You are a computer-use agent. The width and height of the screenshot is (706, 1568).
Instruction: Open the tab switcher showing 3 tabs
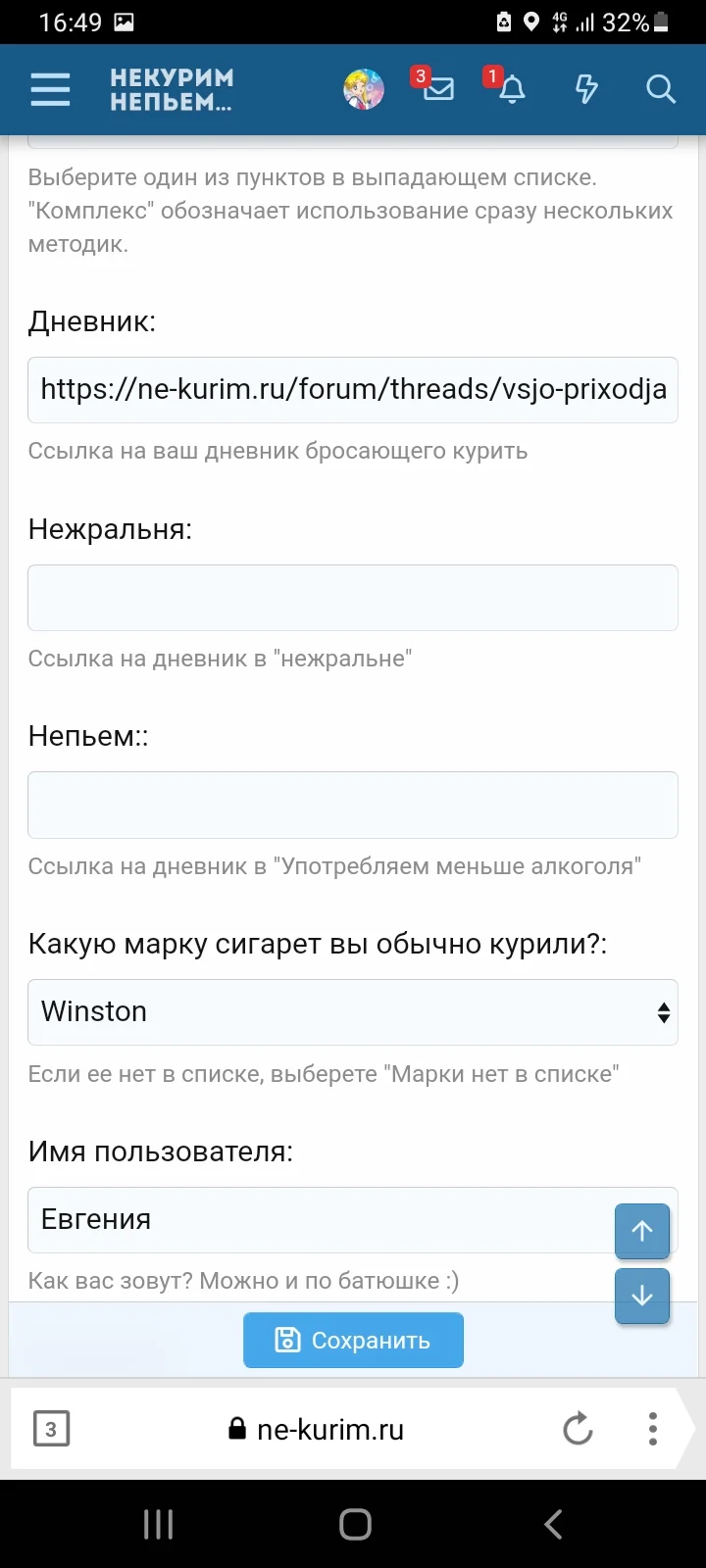(x=51, y=1429)
